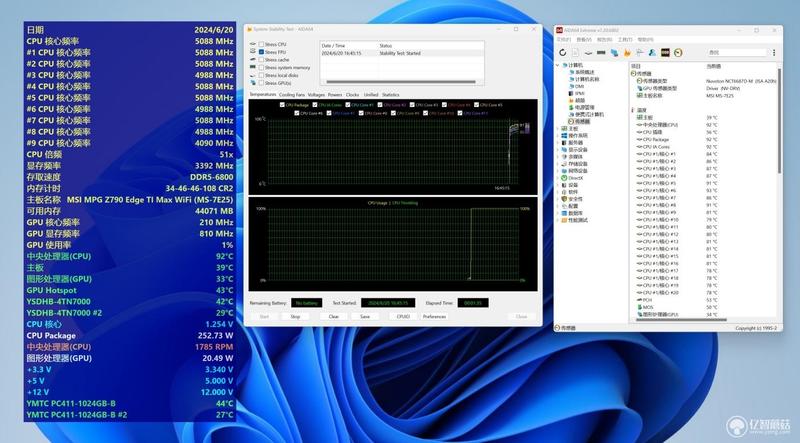Click the report page icon in AIDA64 toolbar
Screen dimensions: 800x443
[575, 53]
